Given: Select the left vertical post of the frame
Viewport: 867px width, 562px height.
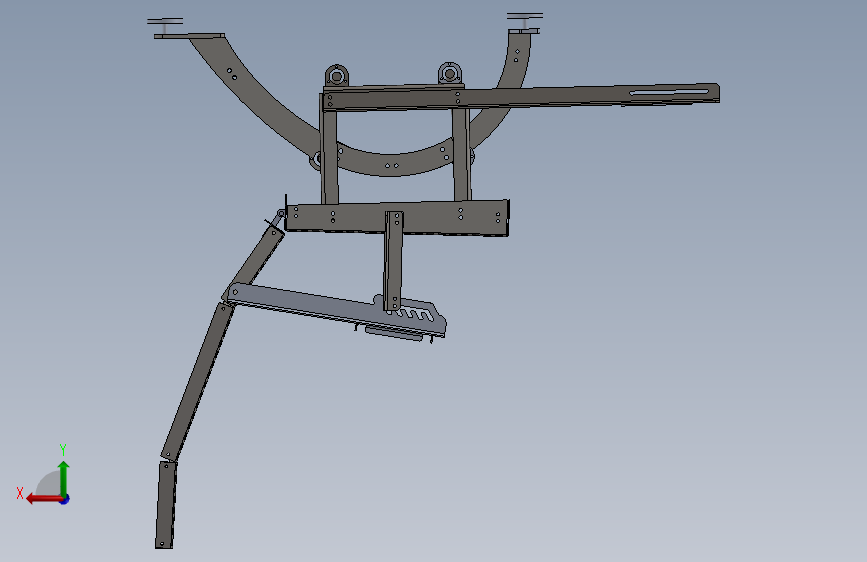Looking at the screenshot, I should pyautogui.click(x=330, y=156).
